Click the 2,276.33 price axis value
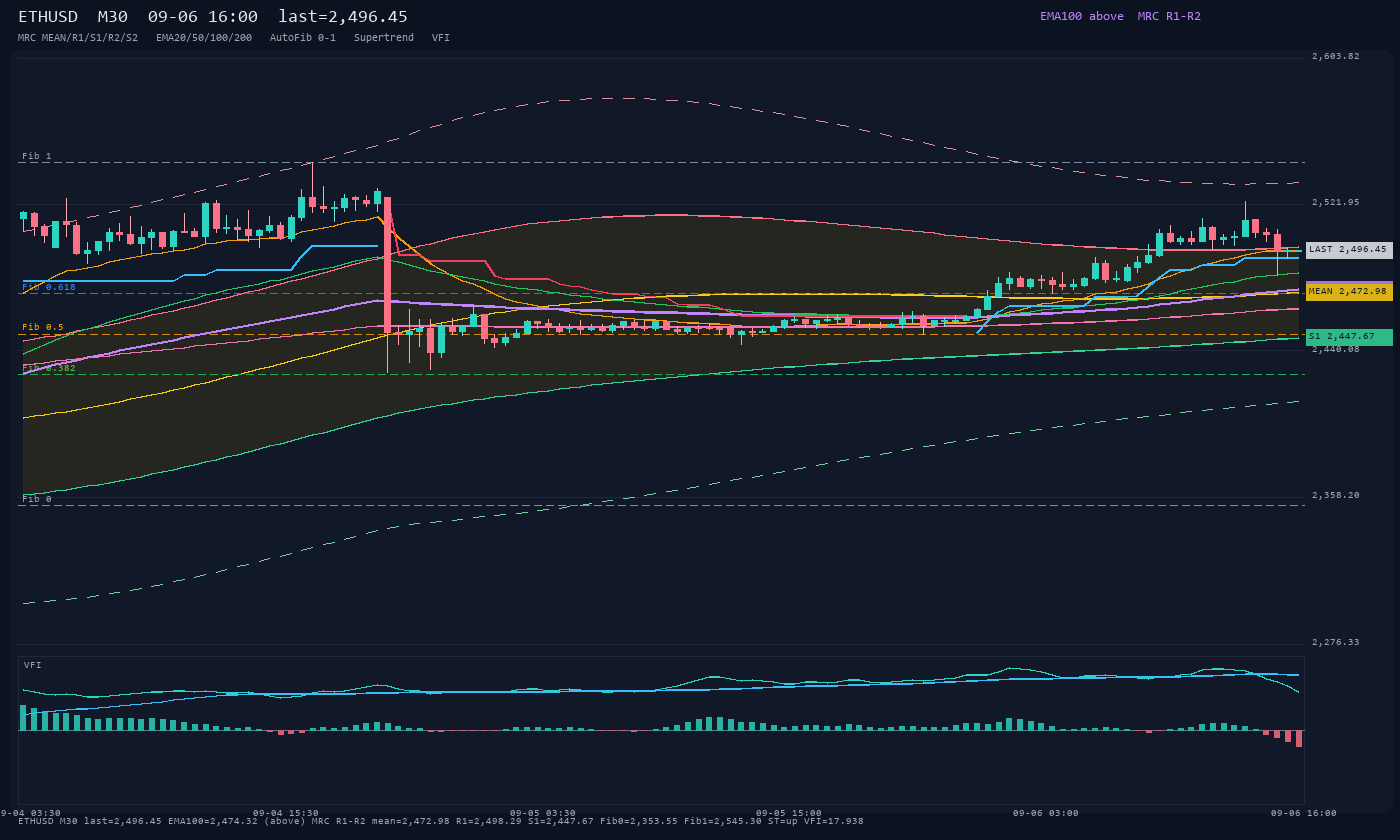1400x840 pixels. (1336, 643)
